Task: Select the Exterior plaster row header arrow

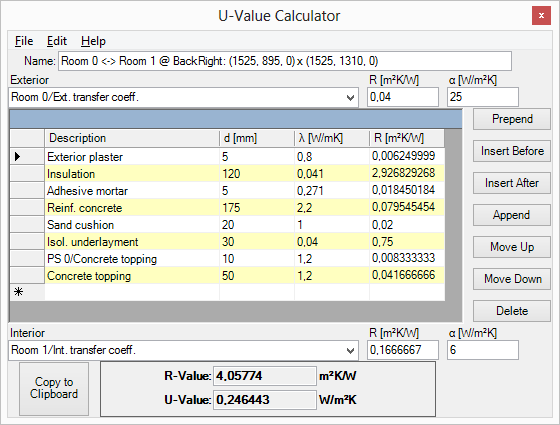Action: click(27, 156)
